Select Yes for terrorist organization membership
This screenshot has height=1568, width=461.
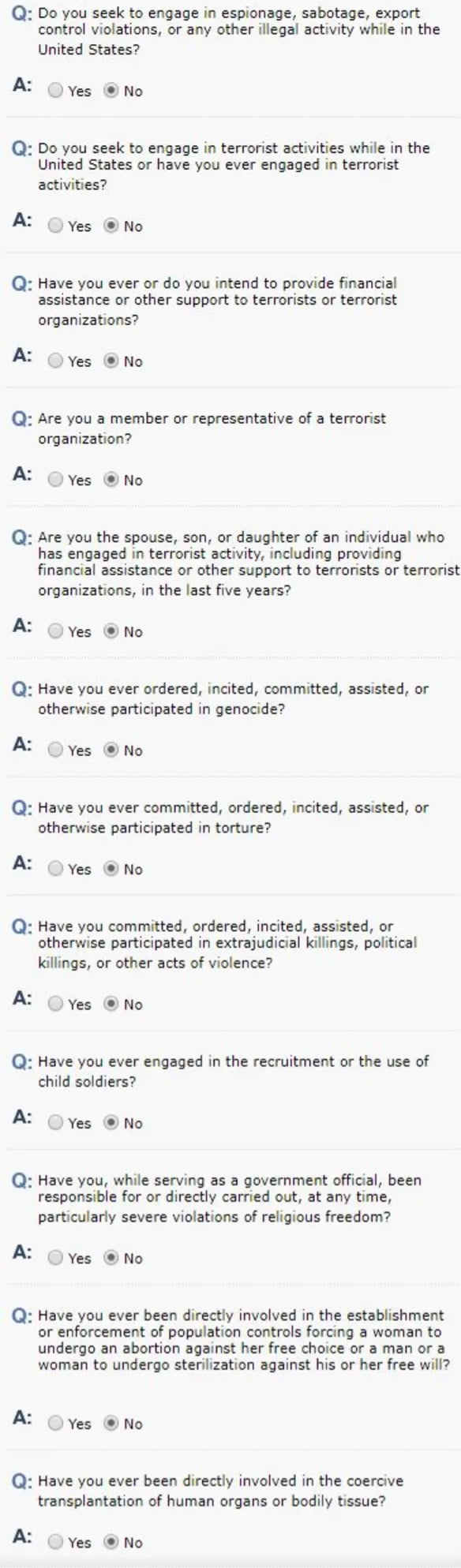[x=54, y=480]
